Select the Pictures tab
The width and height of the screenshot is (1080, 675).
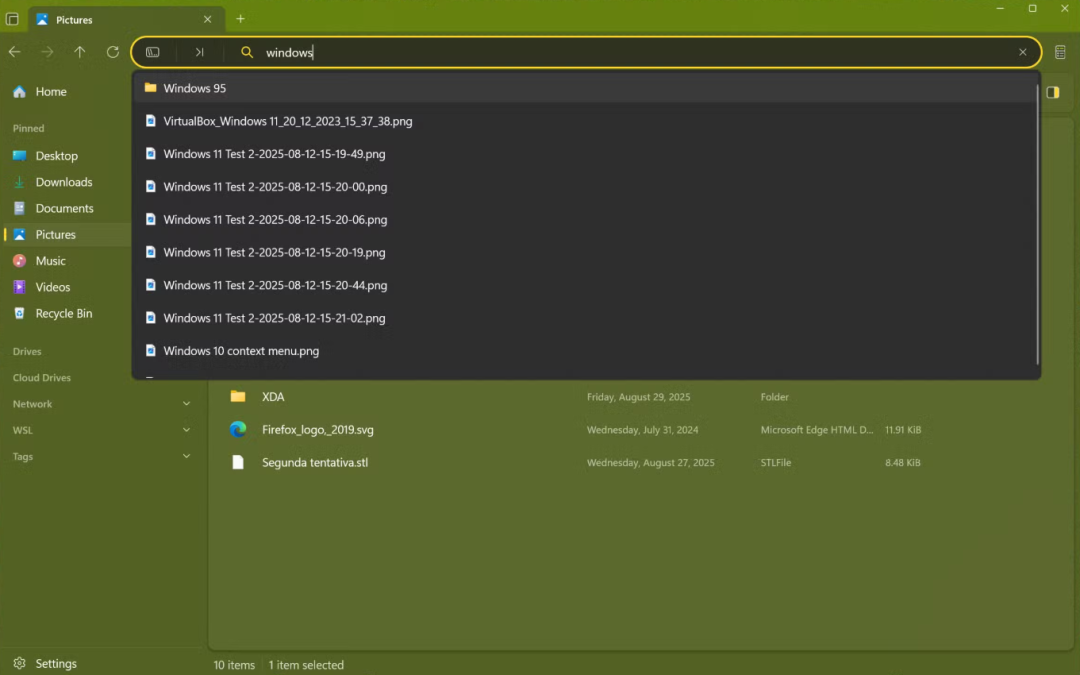(126, 19)
